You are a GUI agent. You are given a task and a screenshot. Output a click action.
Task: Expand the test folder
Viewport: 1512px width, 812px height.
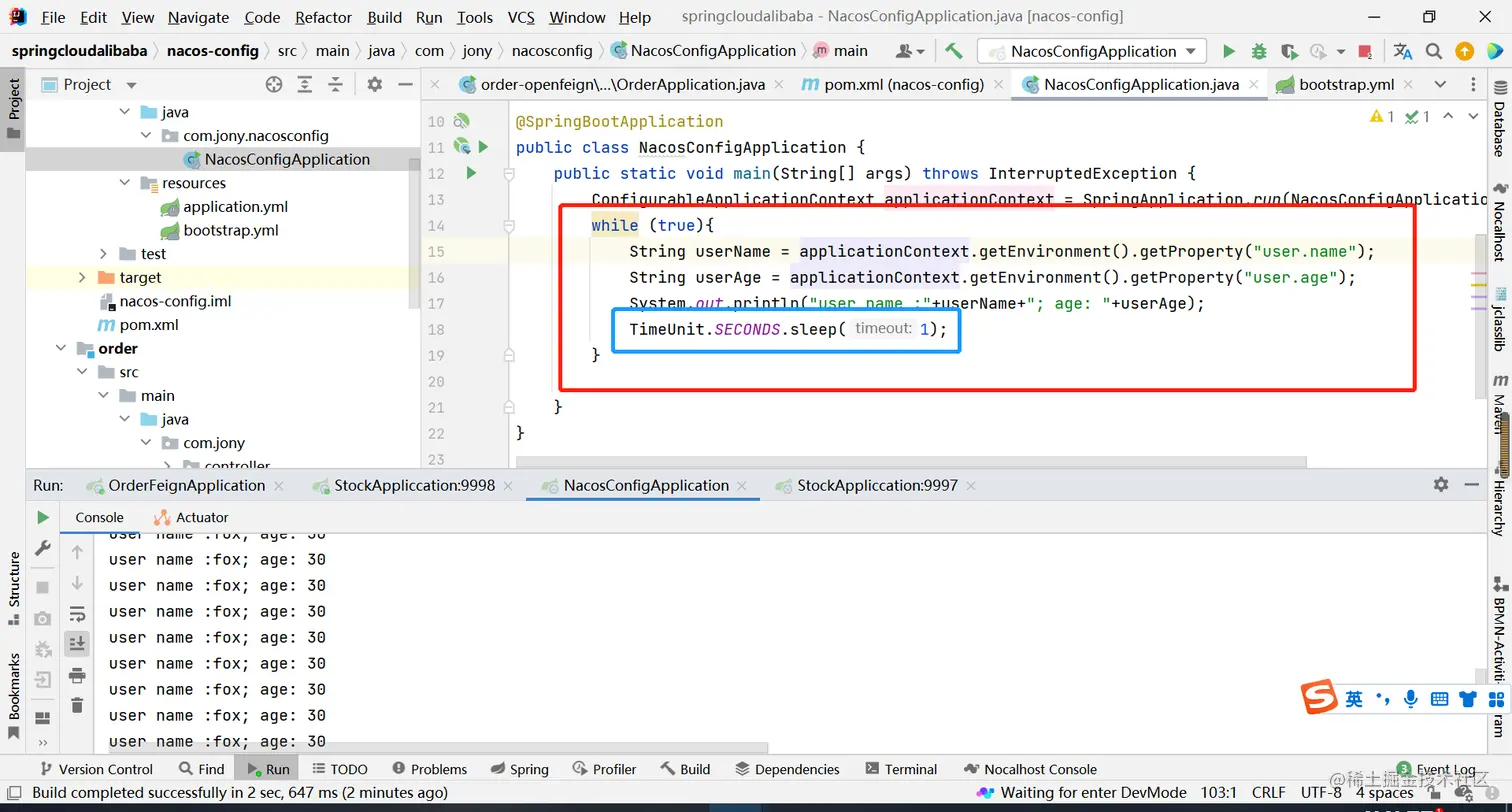click(104, 254)
